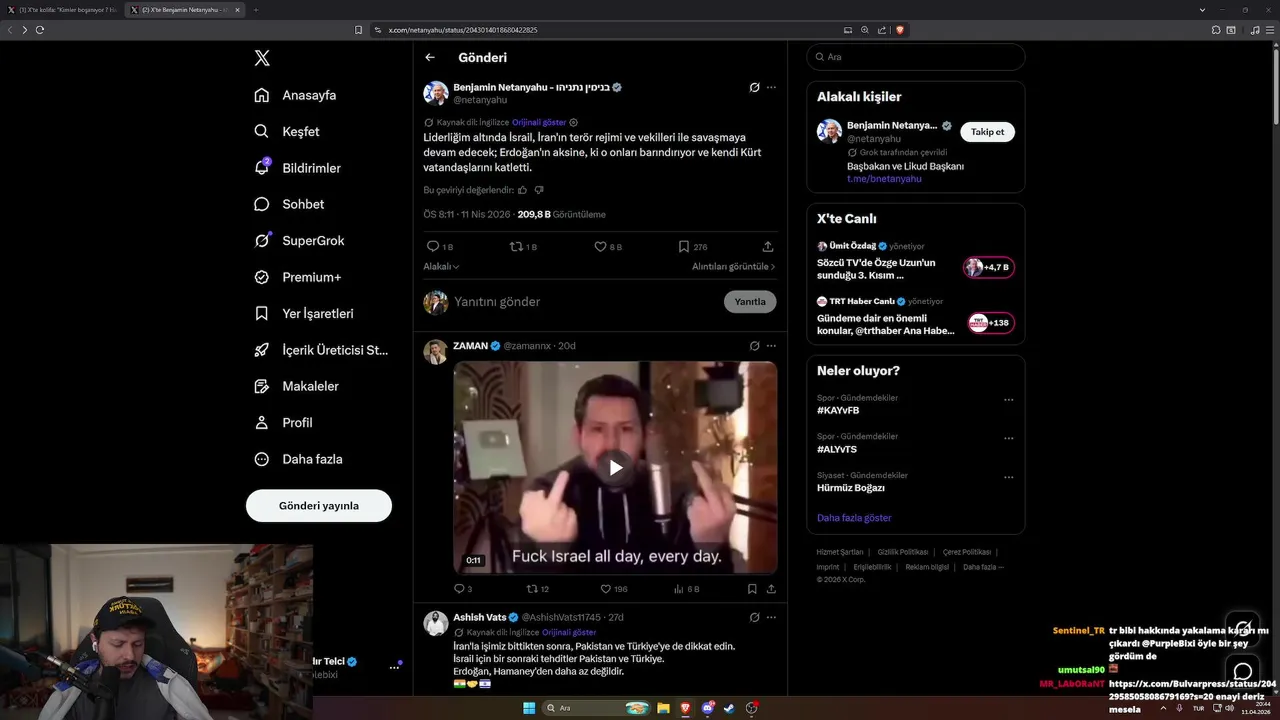Screen dimensions: 1280x720
Task: Click Daha fazla göster in trends
Action: [x=854, y=518]
